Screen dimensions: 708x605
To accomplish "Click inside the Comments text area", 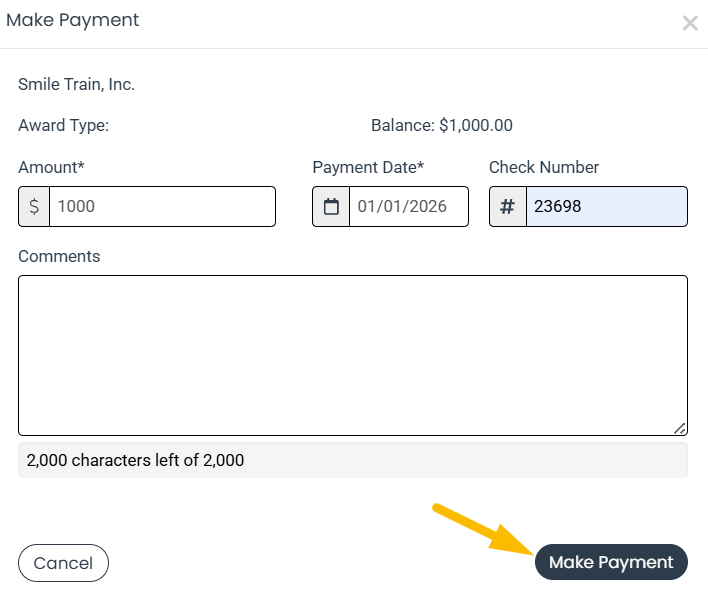I will (353, 355).
